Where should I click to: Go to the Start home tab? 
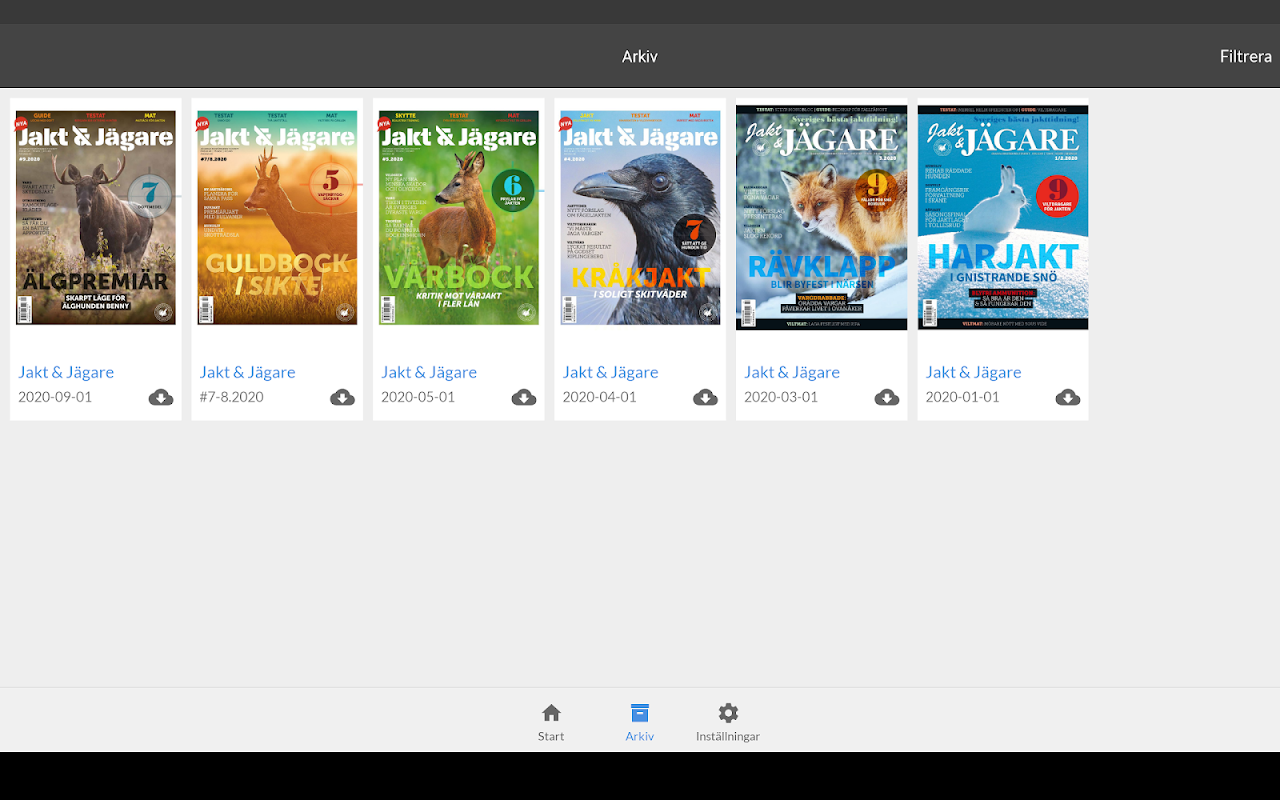(x=551, y=722)
